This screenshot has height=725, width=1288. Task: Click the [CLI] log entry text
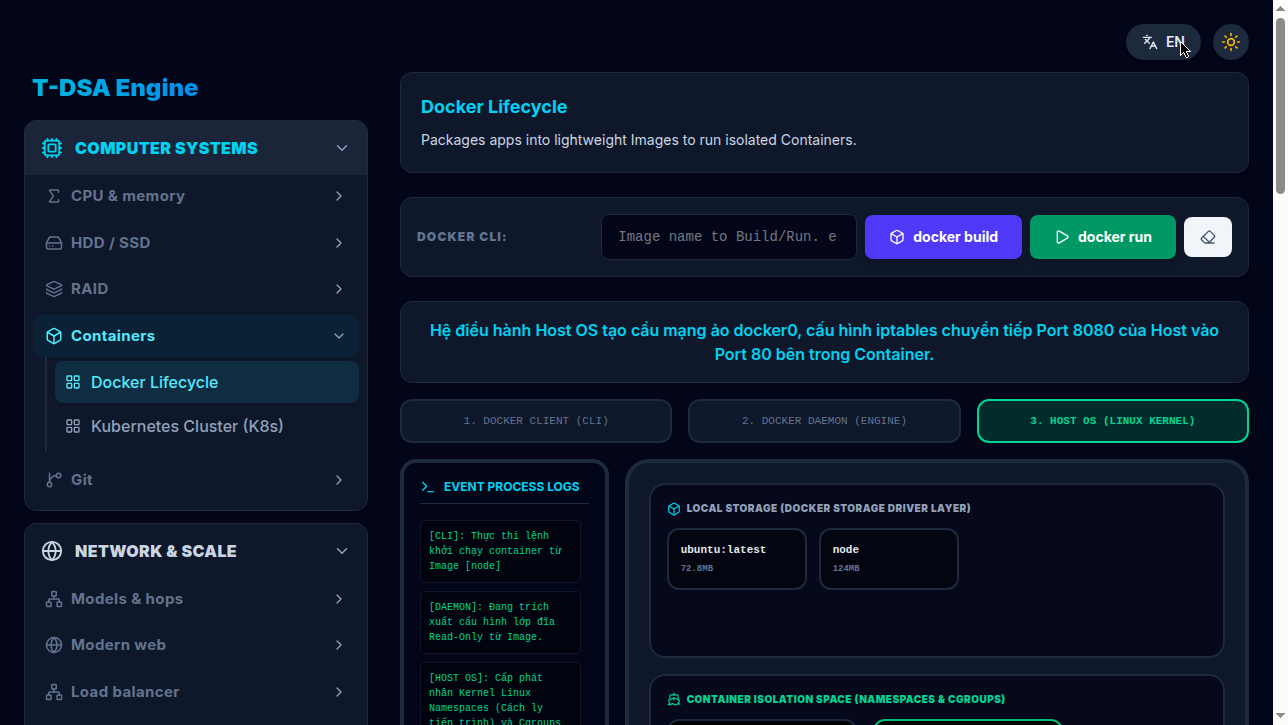(x=500, y=551)
